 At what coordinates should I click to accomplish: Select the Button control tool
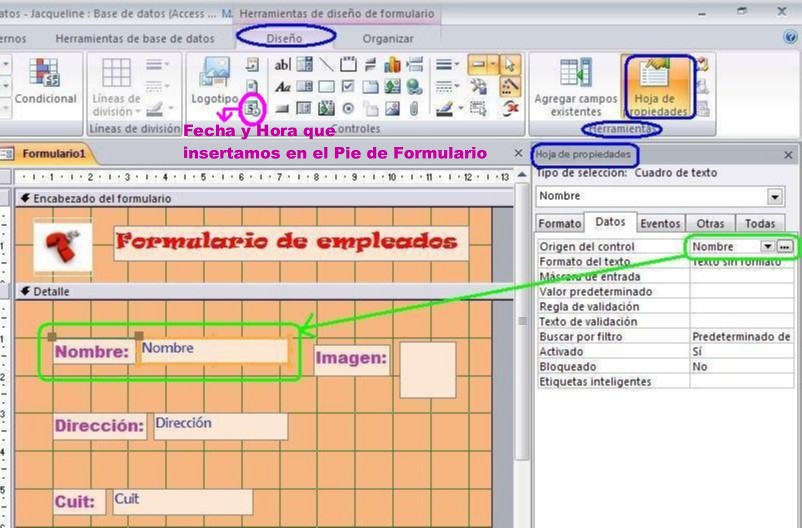tap(282, 108)
